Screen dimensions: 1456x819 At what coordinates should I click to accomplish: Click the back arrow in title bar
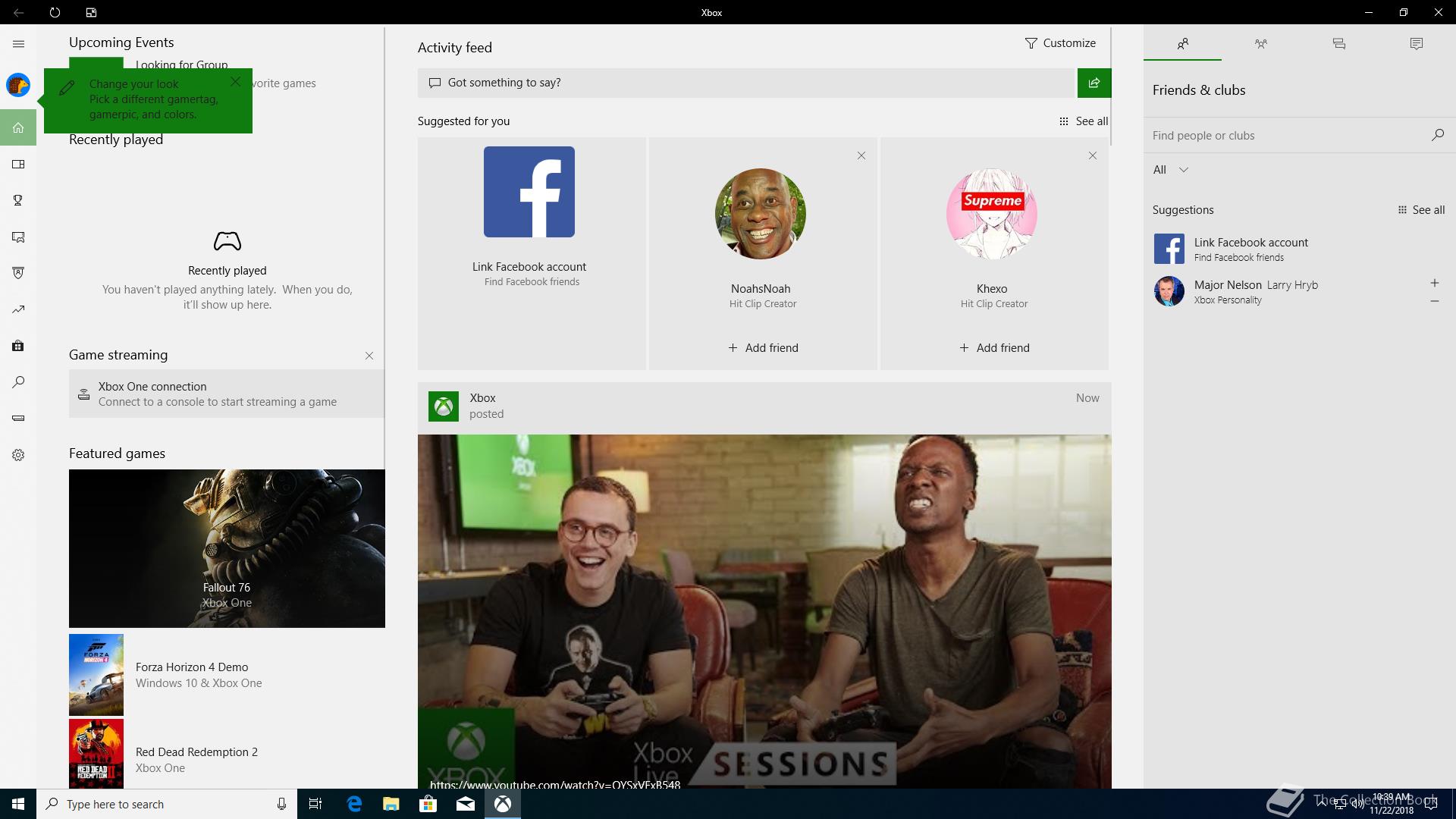18,12
